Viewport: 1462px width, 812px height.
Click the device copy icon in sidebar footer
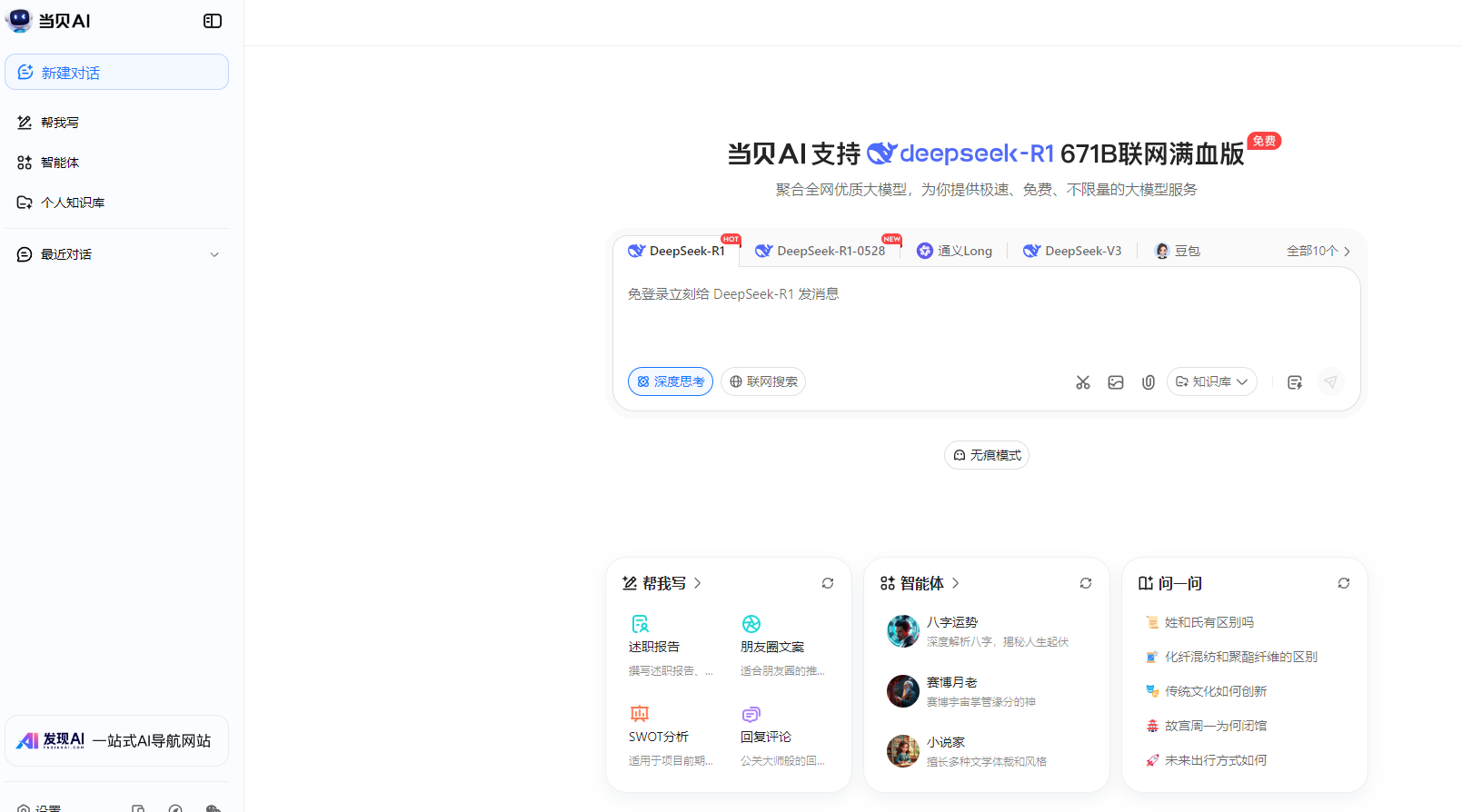click(138, 808)
